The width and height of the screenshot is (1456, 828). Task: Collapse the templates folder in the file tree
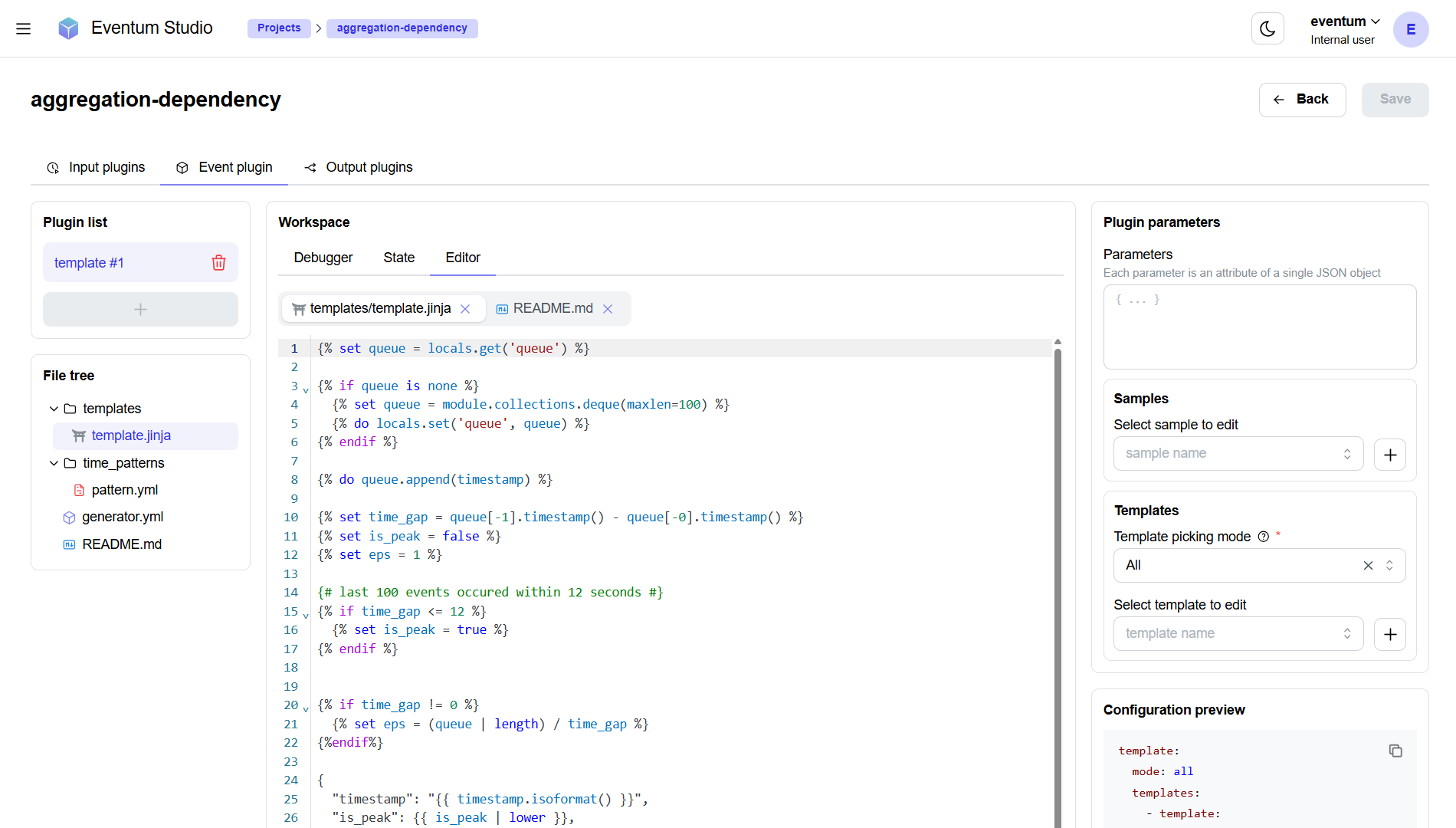tap(54, 409)
